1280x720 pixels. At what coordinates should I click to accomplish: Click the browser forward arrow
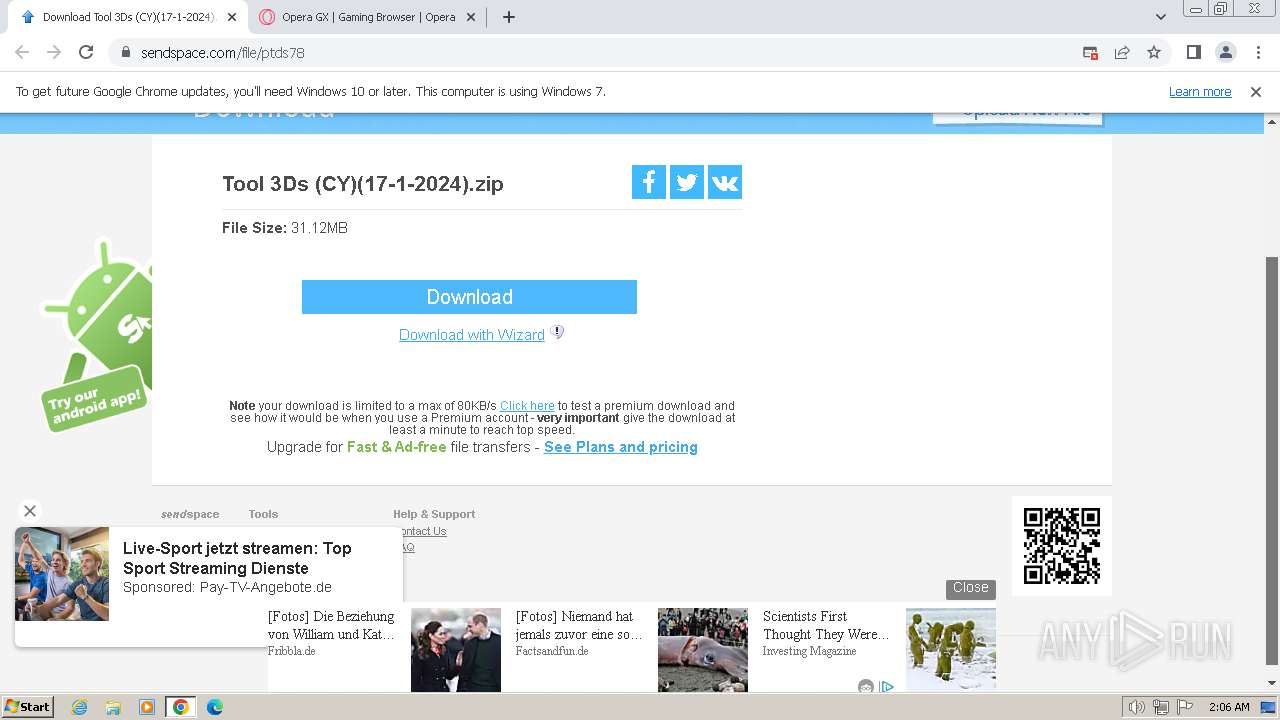coord(54,52)
